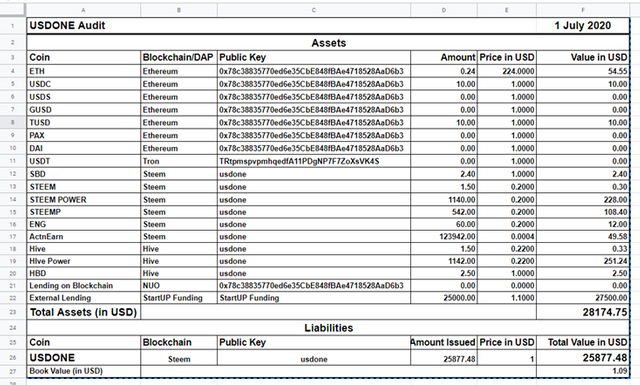Viewport: 640px width, 385px height.
Task: Click the ETH price '224.0000' cell
Action: [507, 71]
